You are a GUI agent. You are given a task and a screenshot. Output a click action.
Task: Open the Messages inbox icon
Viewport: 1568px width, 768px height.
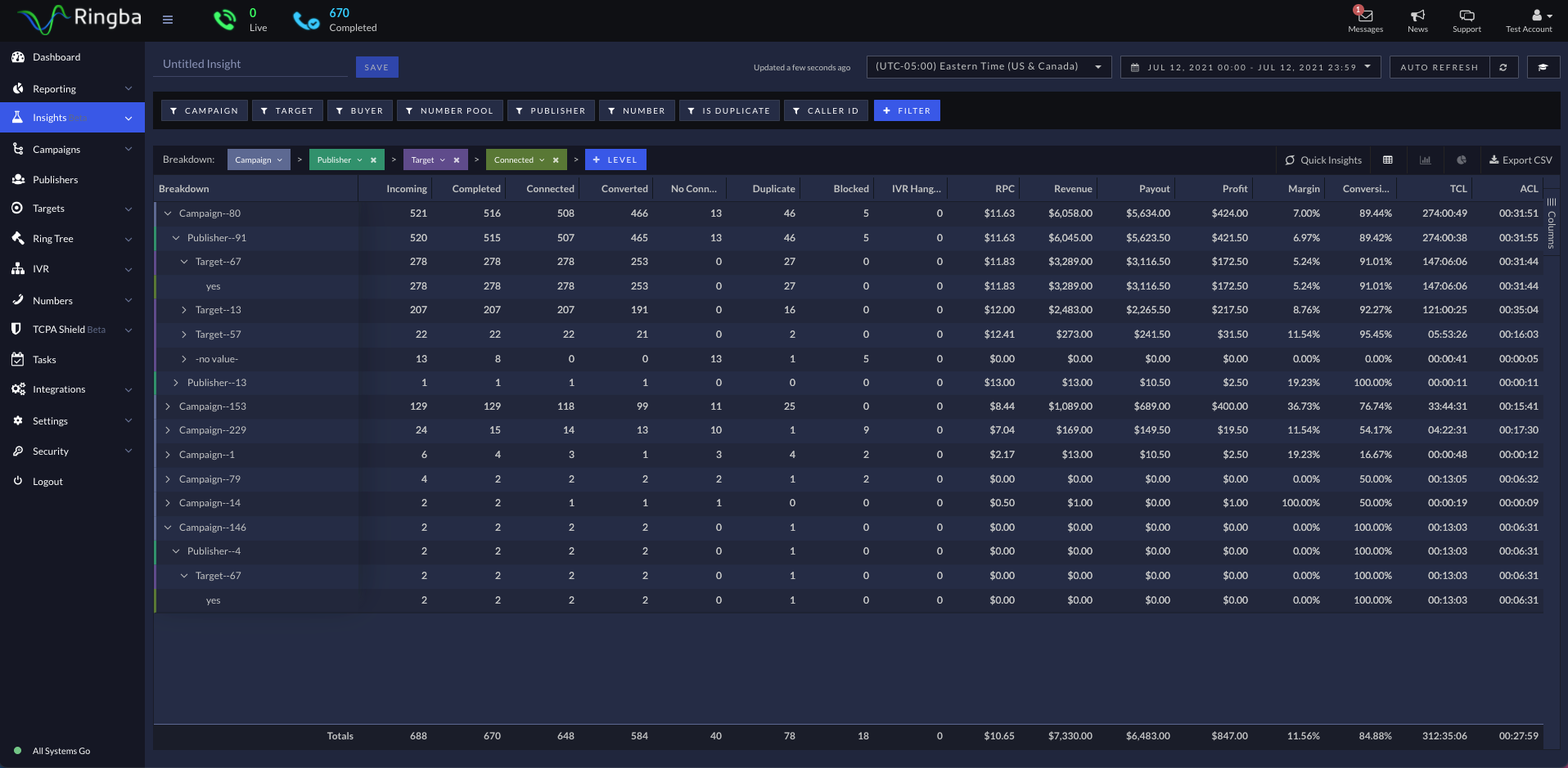click(1365, 16)
